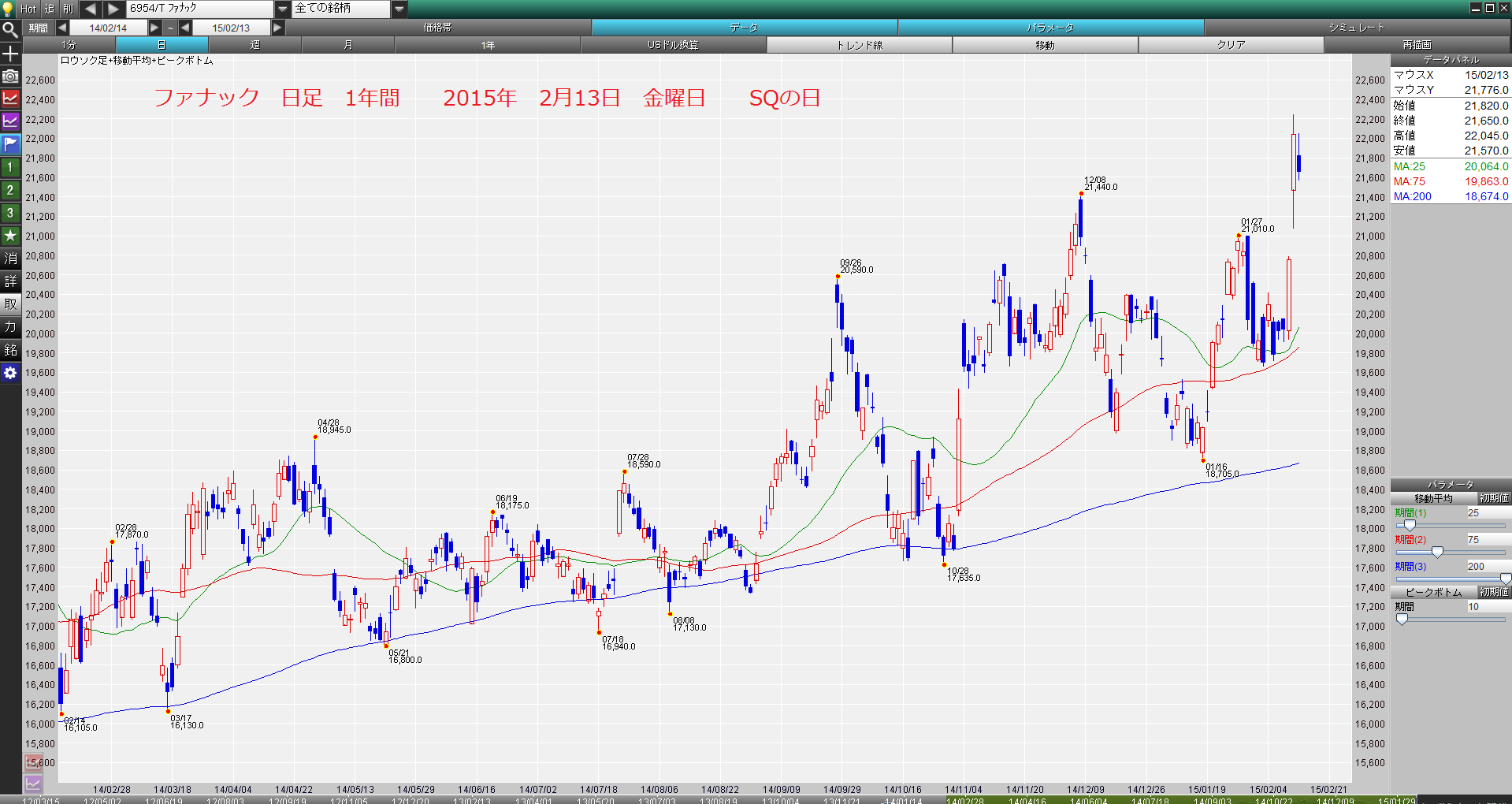
Task: Select the 1年 range tab
Action: [x=488, y=45]
